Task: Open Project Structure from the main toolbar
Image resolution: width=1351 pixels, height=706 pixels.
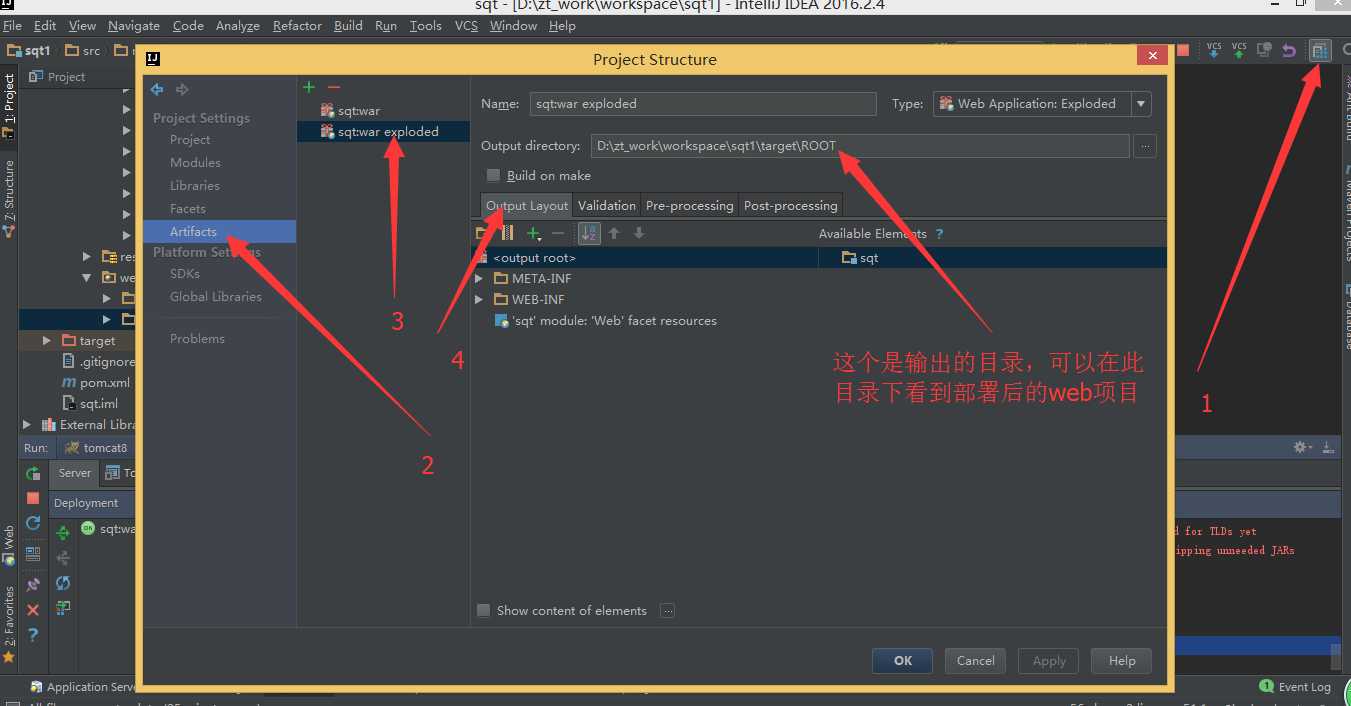Action: 1320,50
